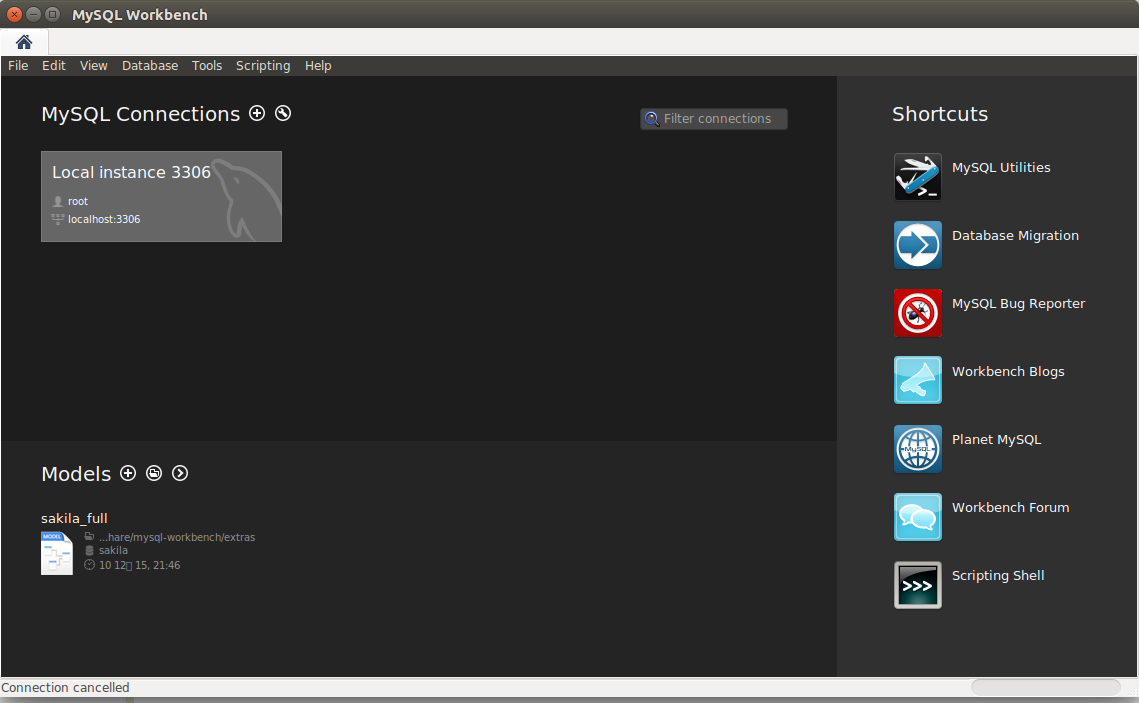Open the View menu
Screen dimensions: 1139x703
point(94,65)
